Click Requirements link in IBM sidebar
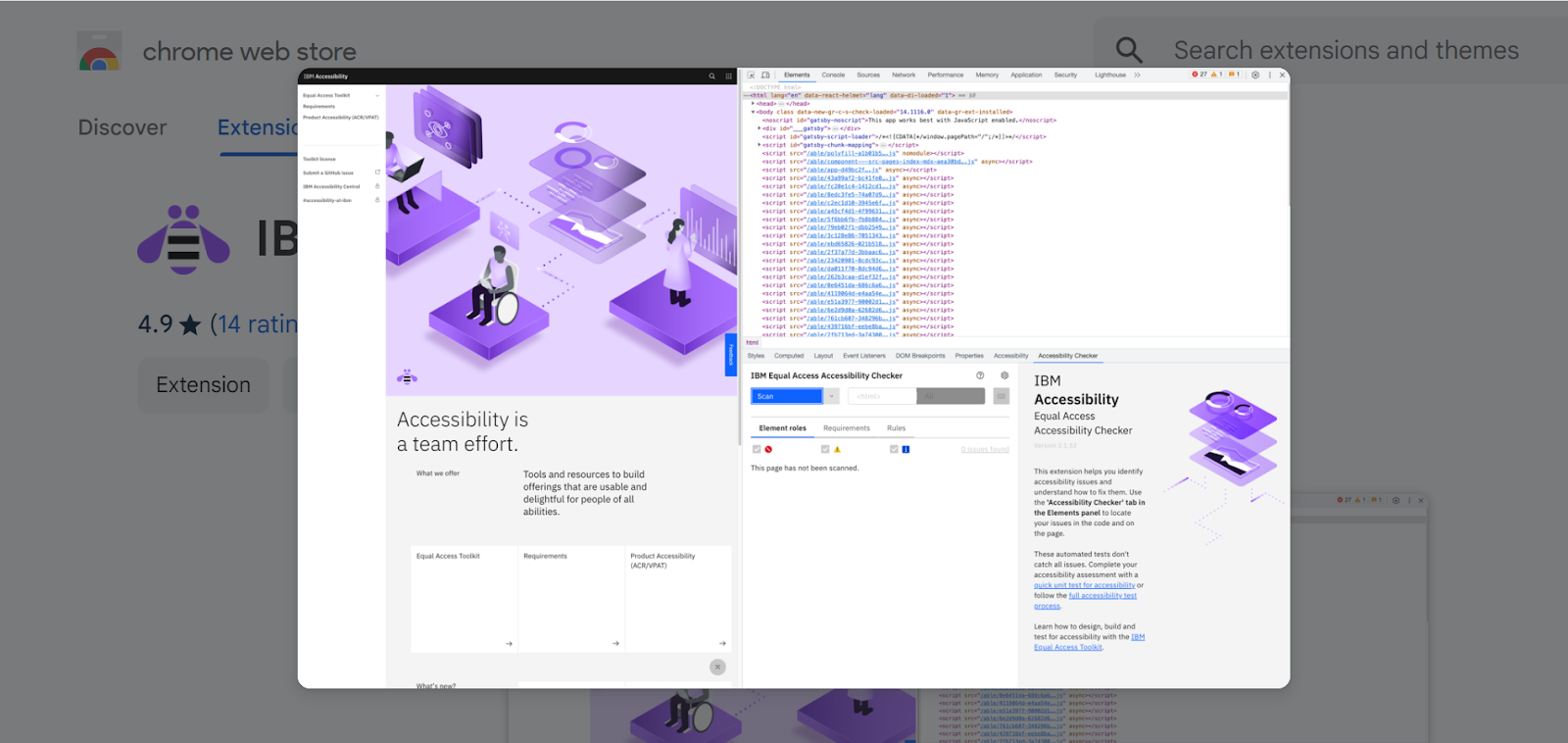Screen dimensions: 1568x743 point(318,106)
